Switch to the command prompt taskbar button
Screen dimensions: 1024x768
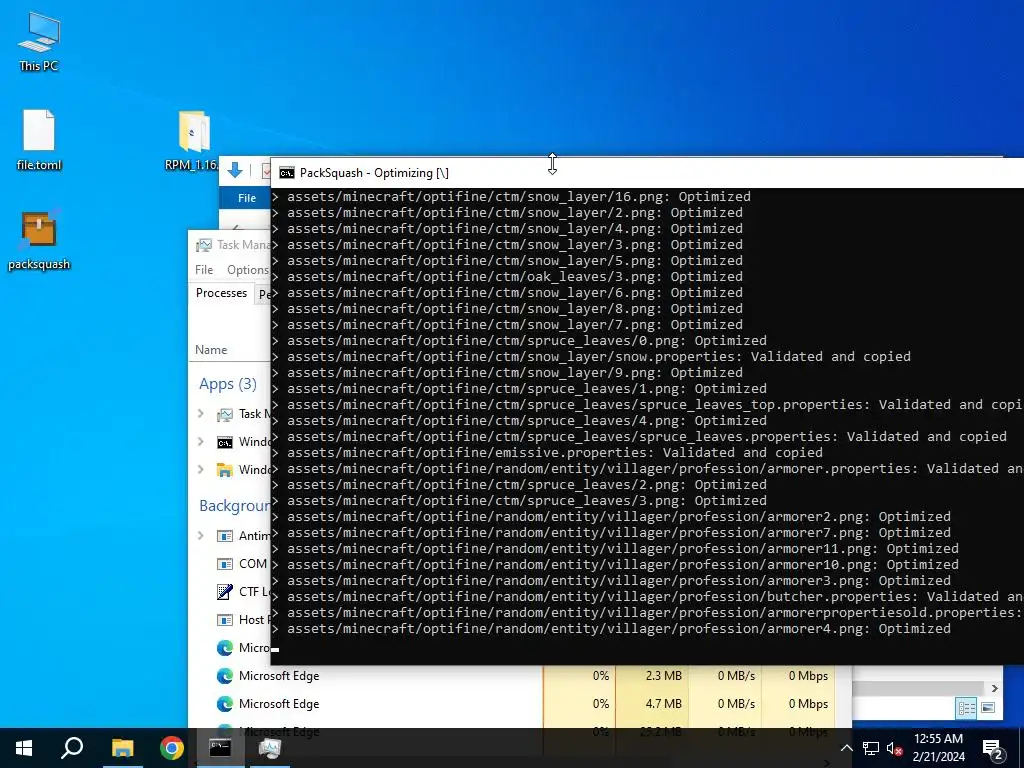(x=220, y=748)
